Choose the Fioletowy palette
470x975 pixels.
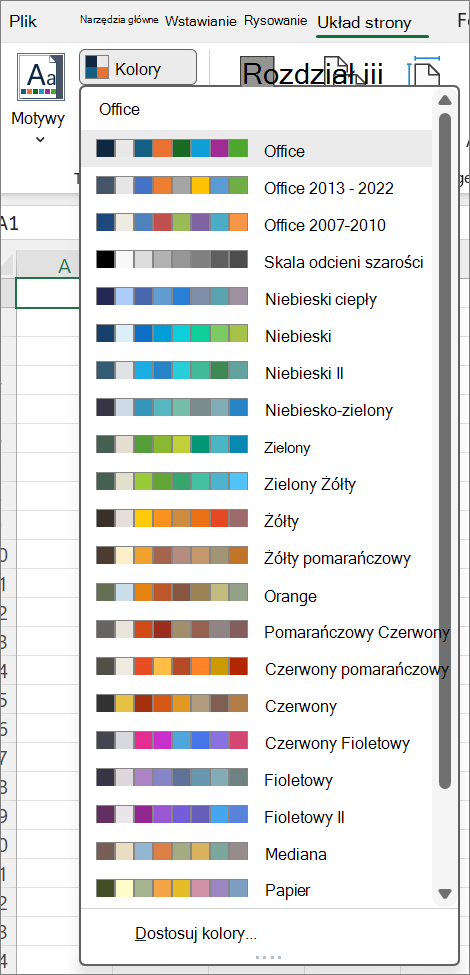pos(257,779)
